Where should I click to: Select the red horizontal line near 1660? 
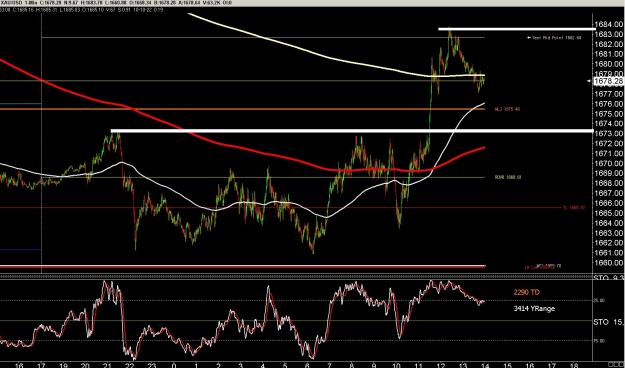(243, 266)
